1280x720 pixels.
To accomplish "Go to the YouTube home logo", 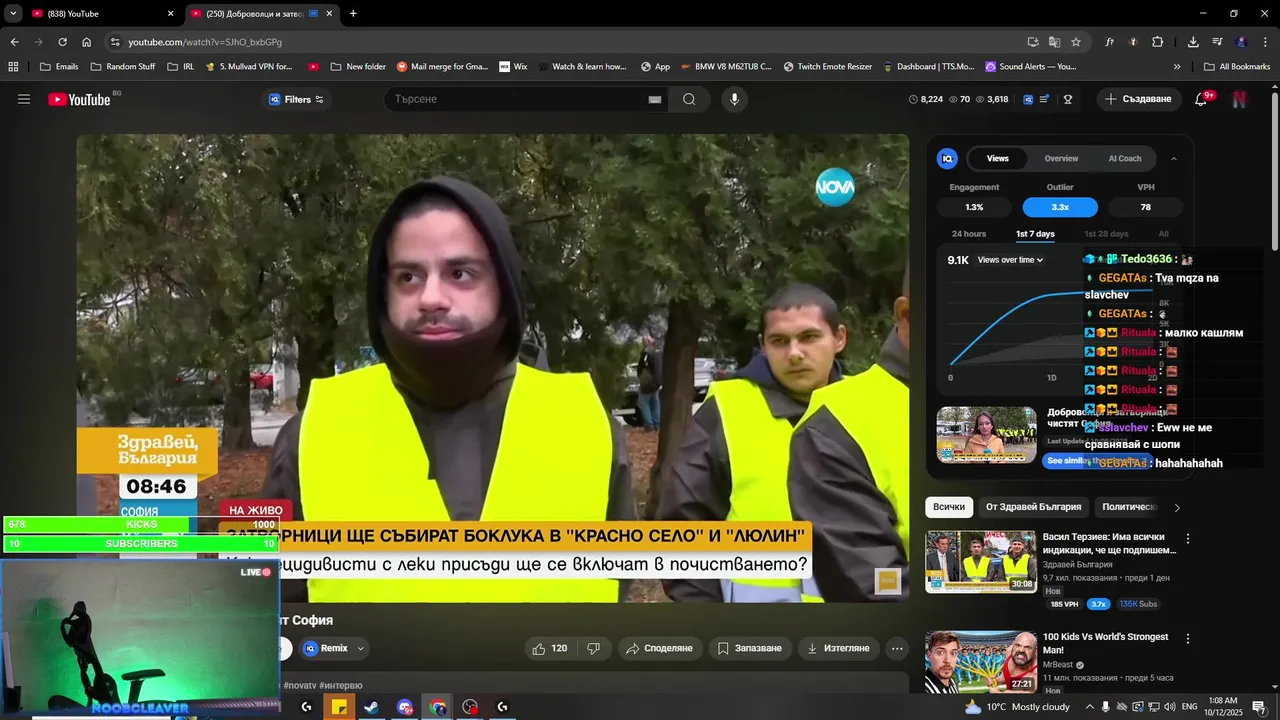I will pyautogui.click(x=79, y=99).
